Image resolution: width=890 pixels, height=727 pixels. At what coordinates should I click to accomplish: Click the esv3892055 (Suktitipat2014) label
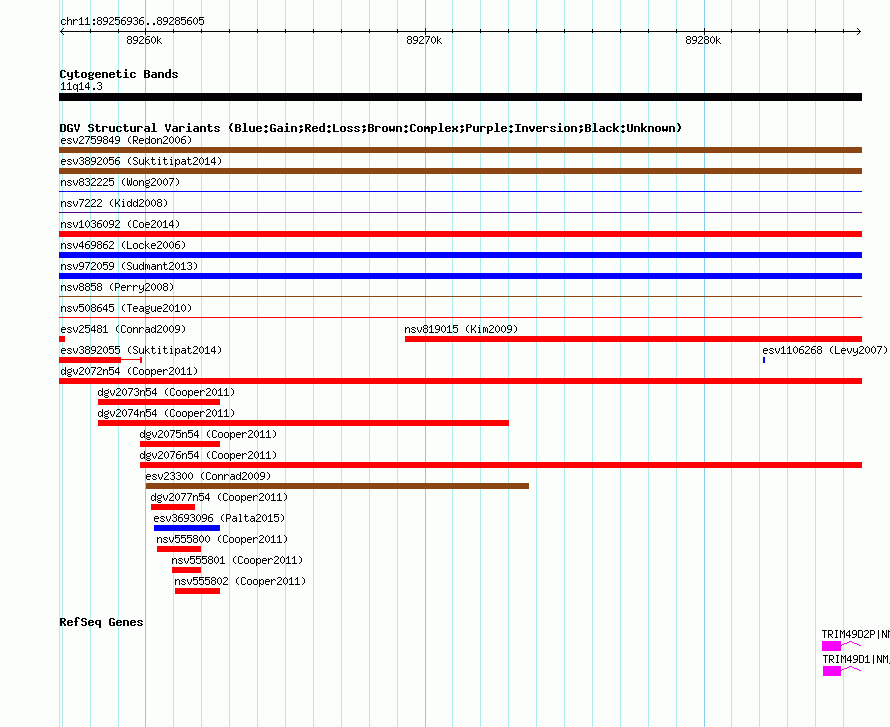pyautogui.click(x=141, y=350)
